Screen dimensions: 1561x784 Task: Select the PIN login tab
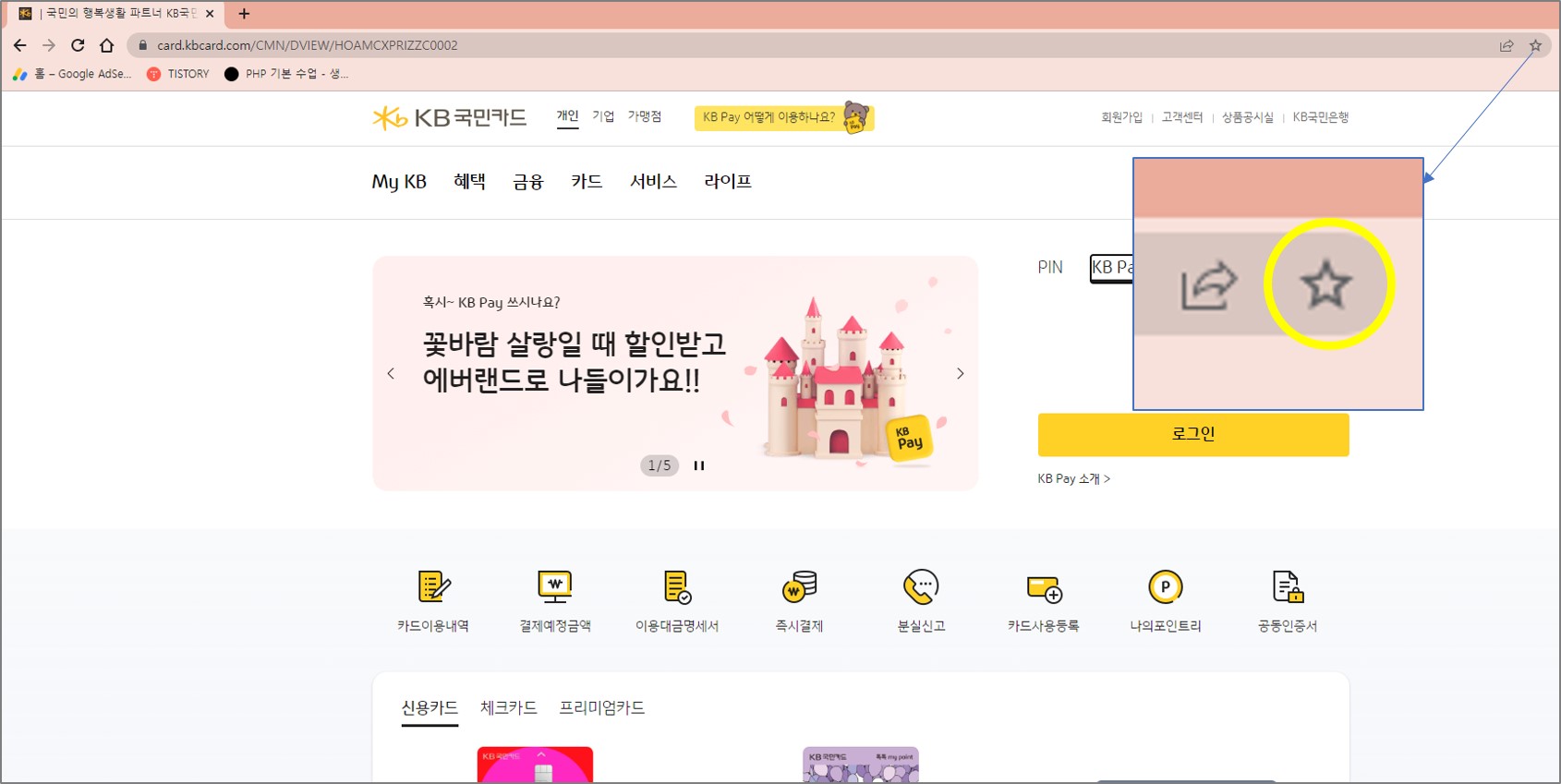click(1050, 268)
